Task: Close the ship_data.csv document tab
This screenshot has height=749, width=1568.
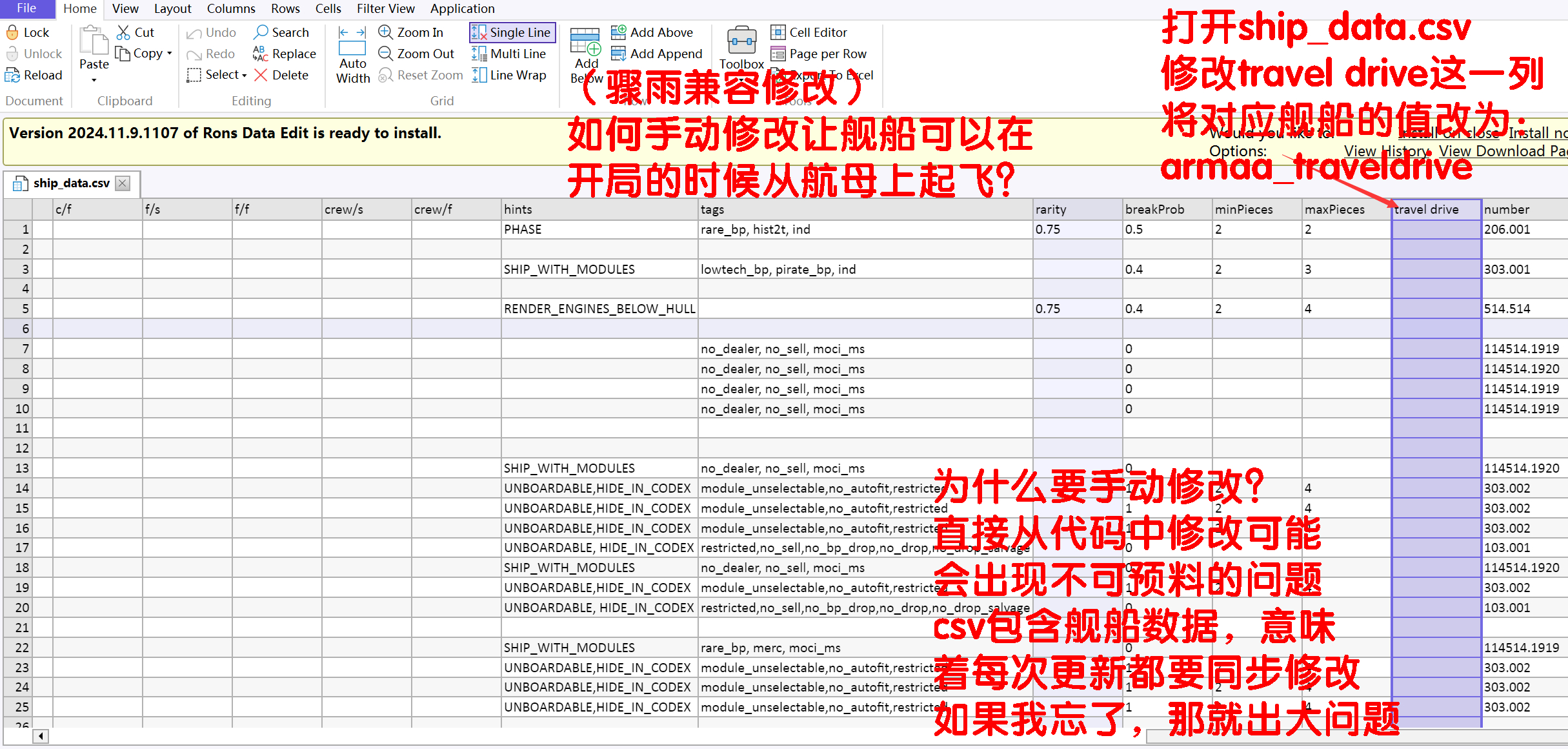Action: point(123,183)
